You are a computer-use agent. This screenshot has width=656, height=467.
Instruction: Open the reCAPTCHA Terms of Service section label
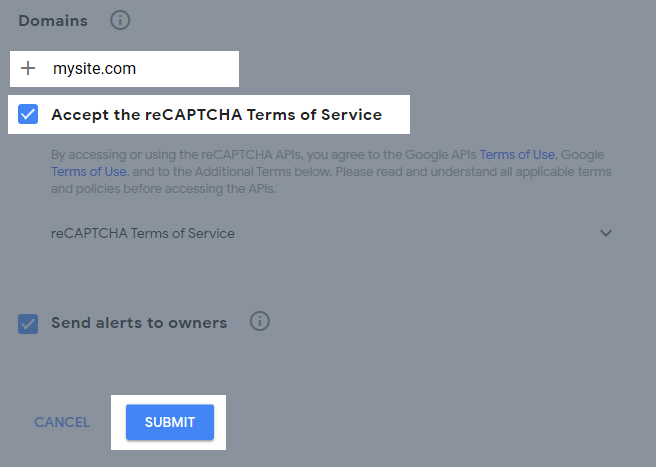click(x=143, y=233)
